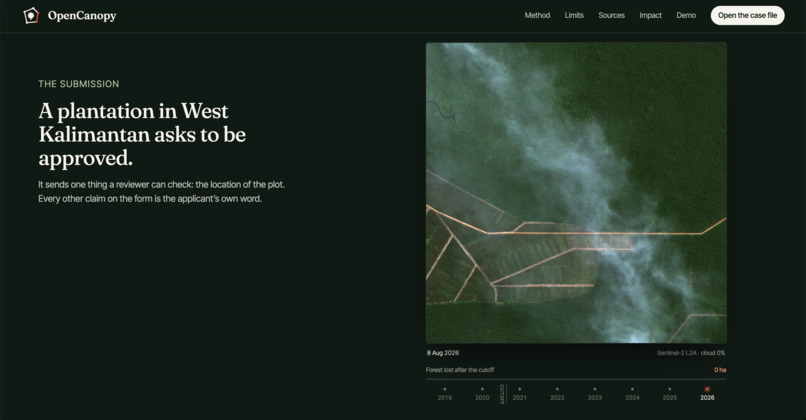
Task: Select the 2022 timeline marker
Action: 557,394
